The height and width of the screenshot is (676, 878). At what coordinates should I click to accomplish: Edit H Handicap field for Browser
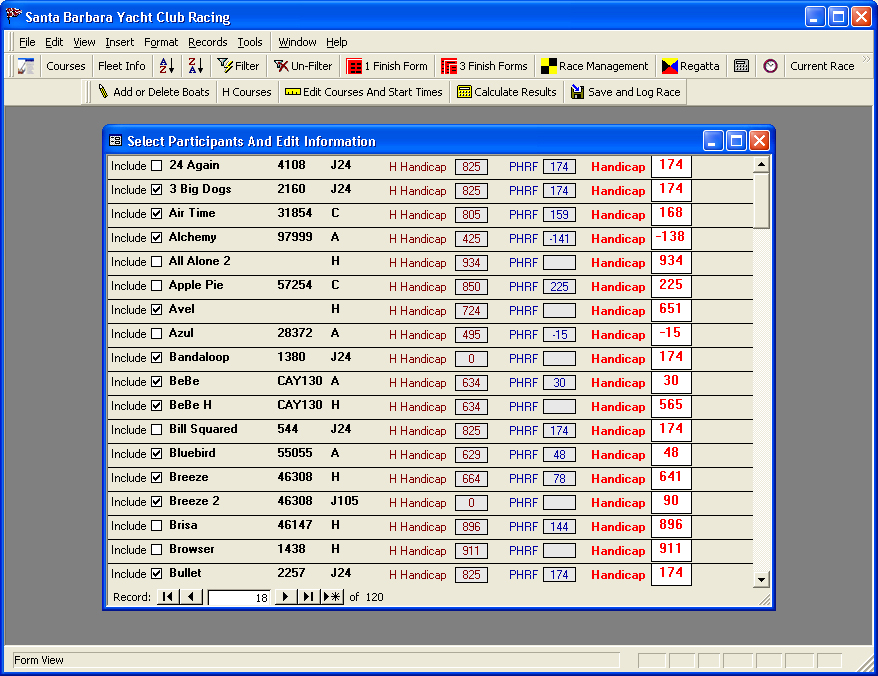pyautogui.click(x=471, y=551)
